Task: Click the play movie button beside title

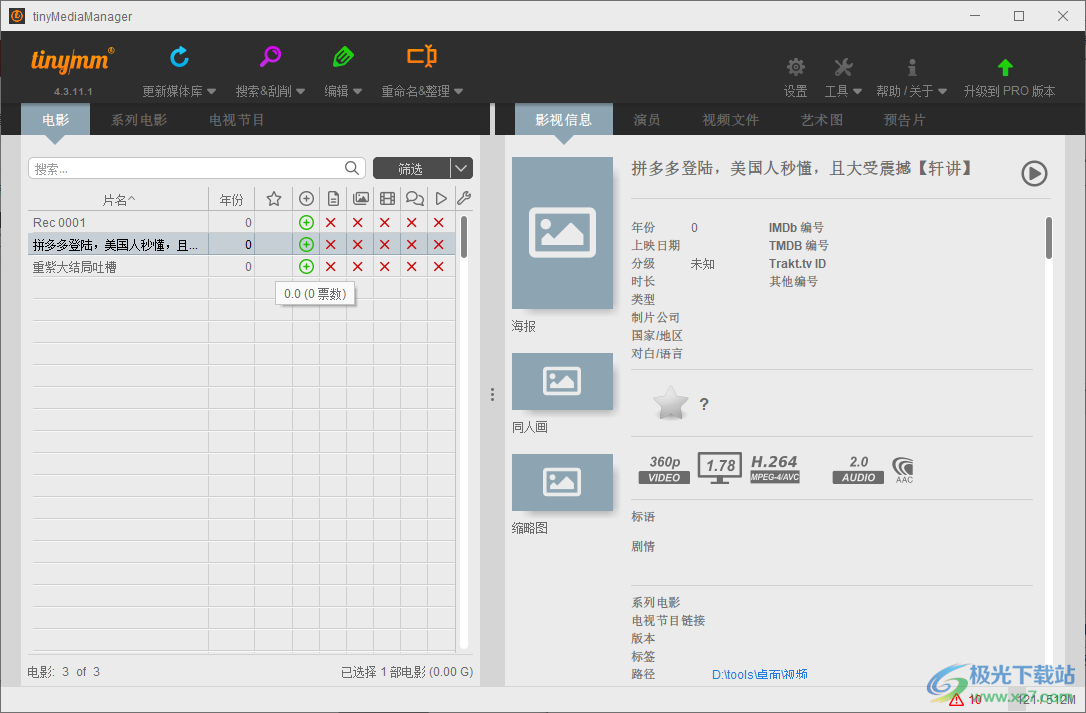Action: [1034, 173]
